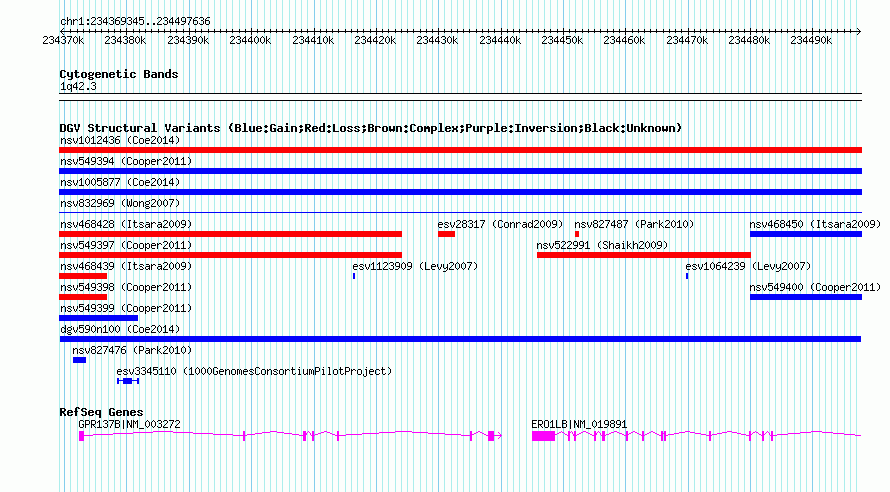The image size is (890, 492).
Task: Click the blue dgv590n100 (Coe2014) bar
Action: point(460,339)
